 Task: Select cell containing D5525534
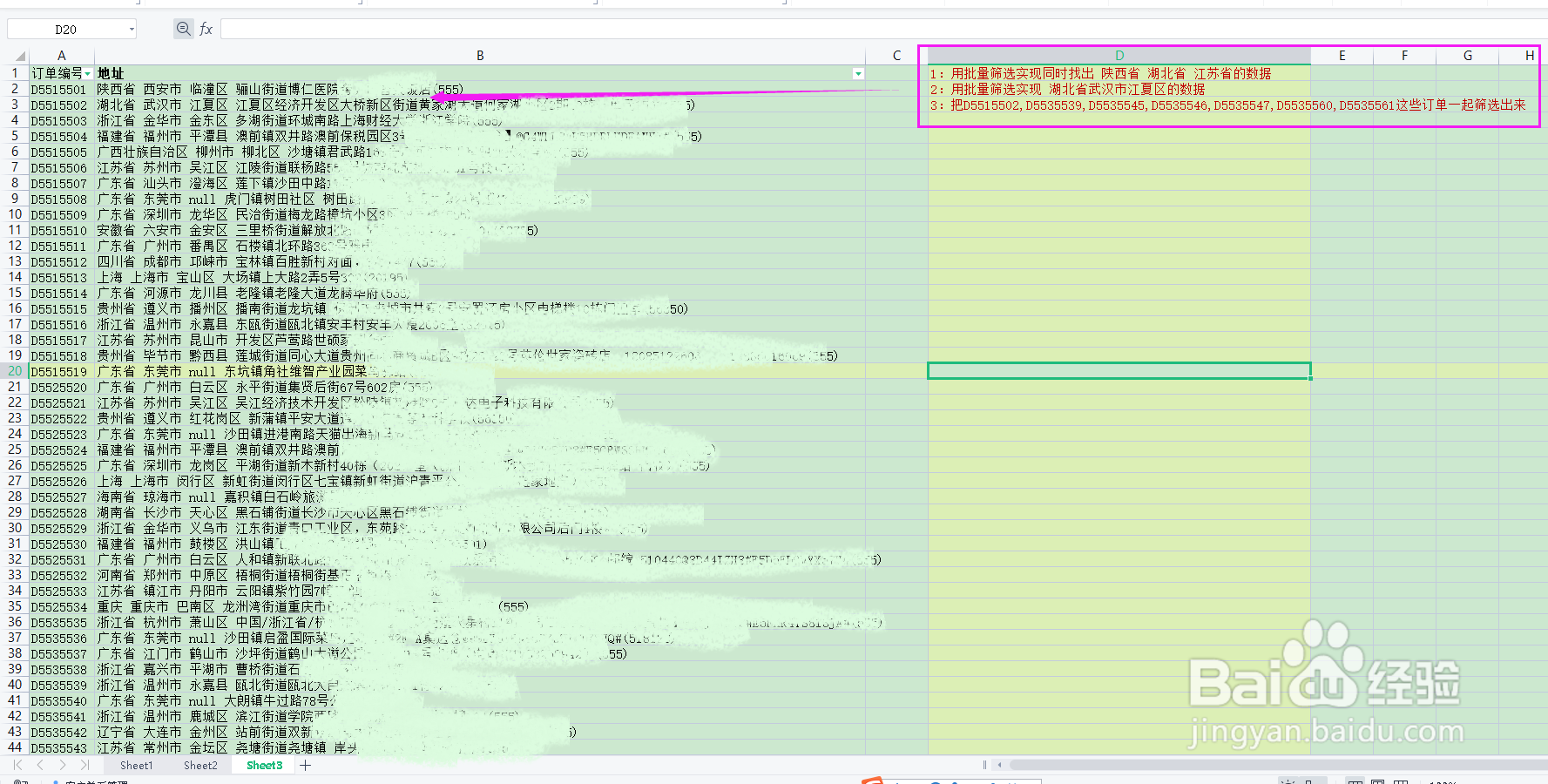click(62, 606)
